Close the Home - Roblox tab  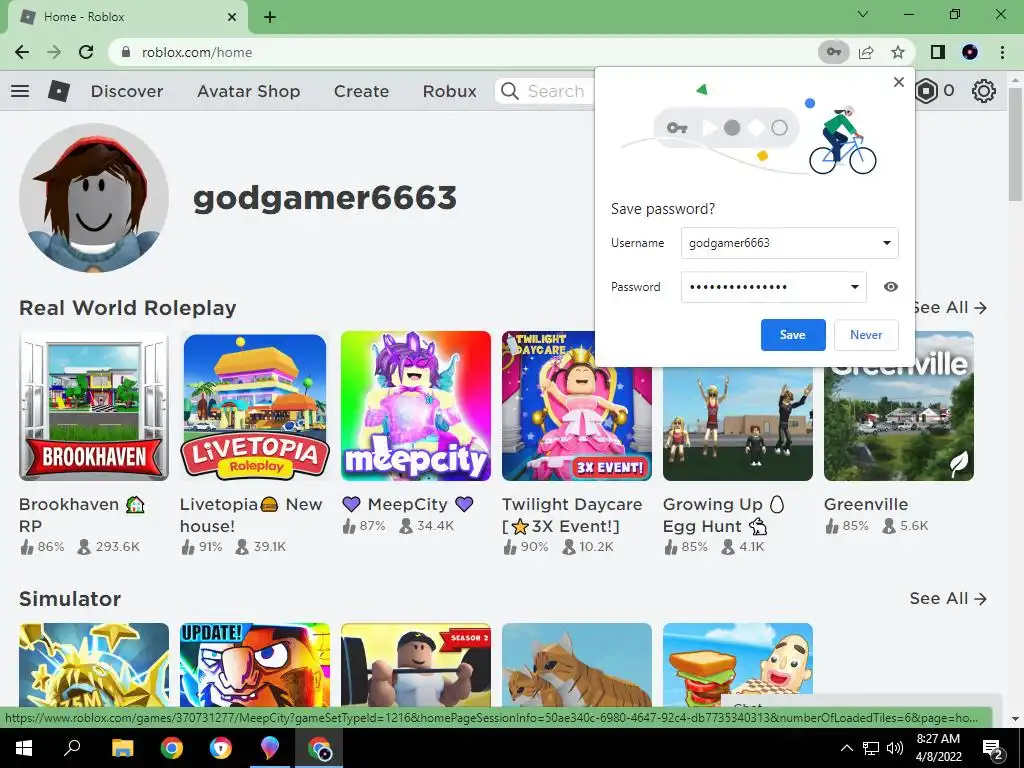click(232, 17)
